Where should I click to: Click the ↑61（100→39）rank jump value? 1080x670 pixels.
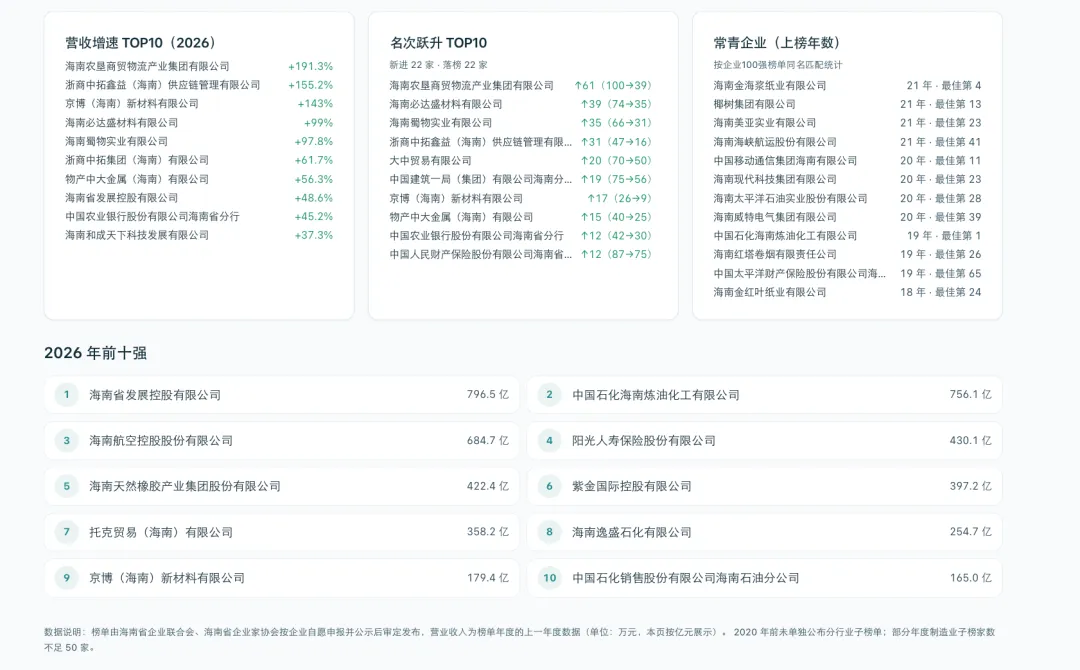[613, 85]
